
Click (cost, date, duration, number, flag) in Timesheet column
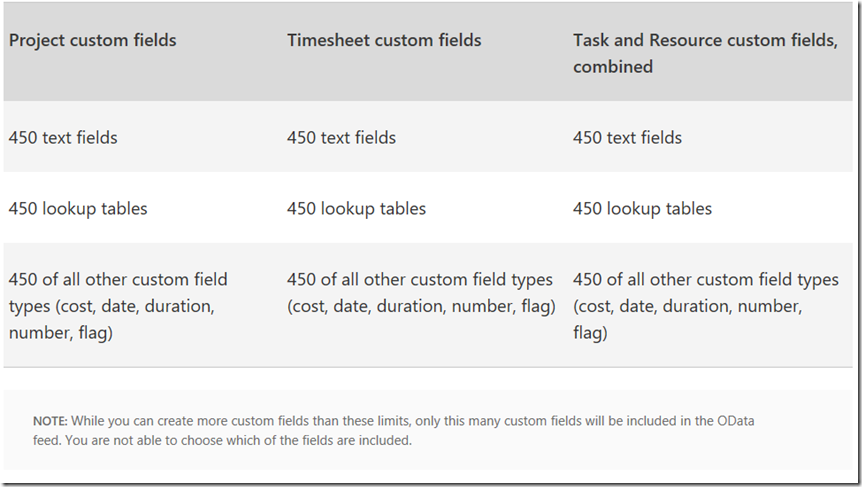pos(421,306)
